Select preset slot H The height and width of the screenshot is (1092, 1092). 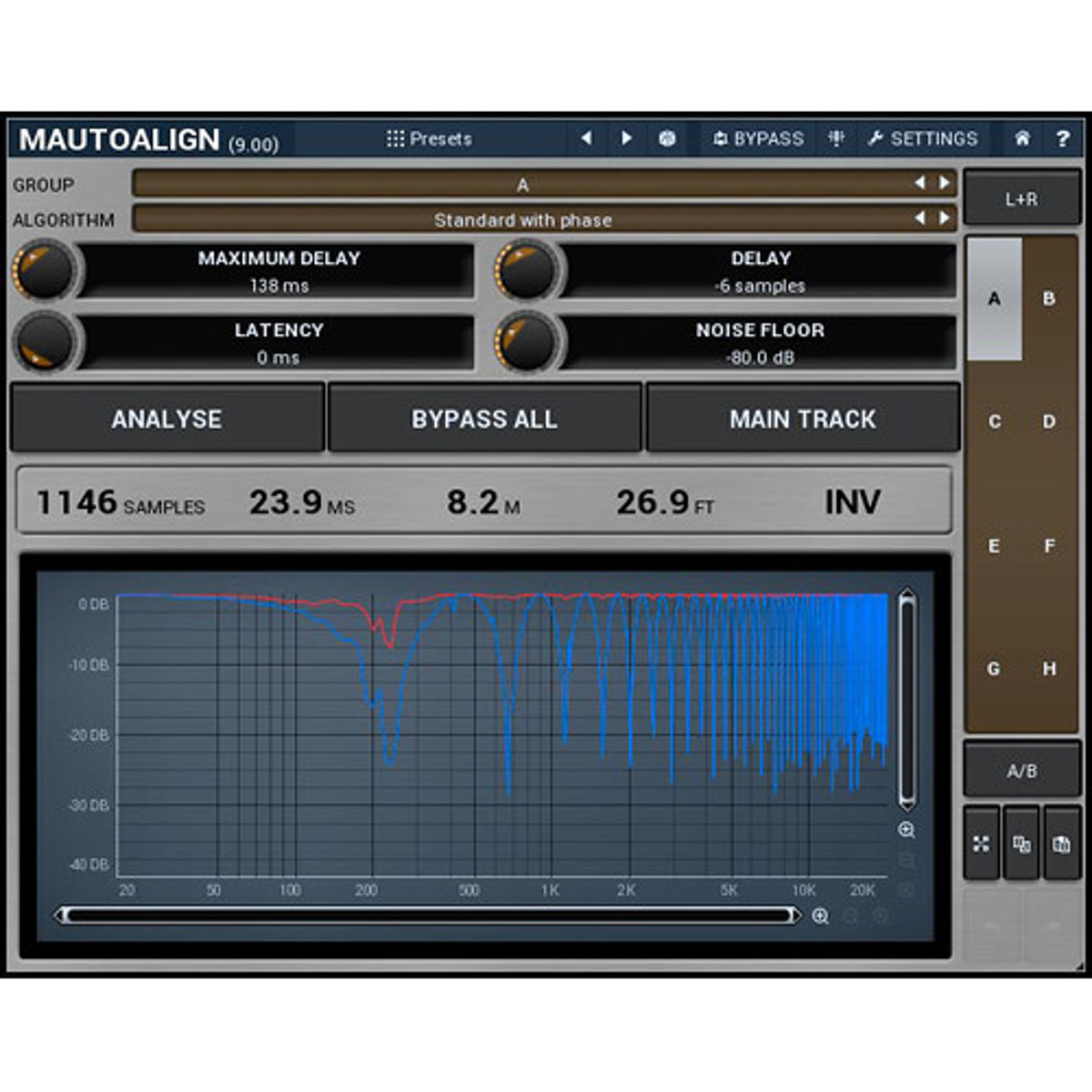click(x=1049, y=669)
